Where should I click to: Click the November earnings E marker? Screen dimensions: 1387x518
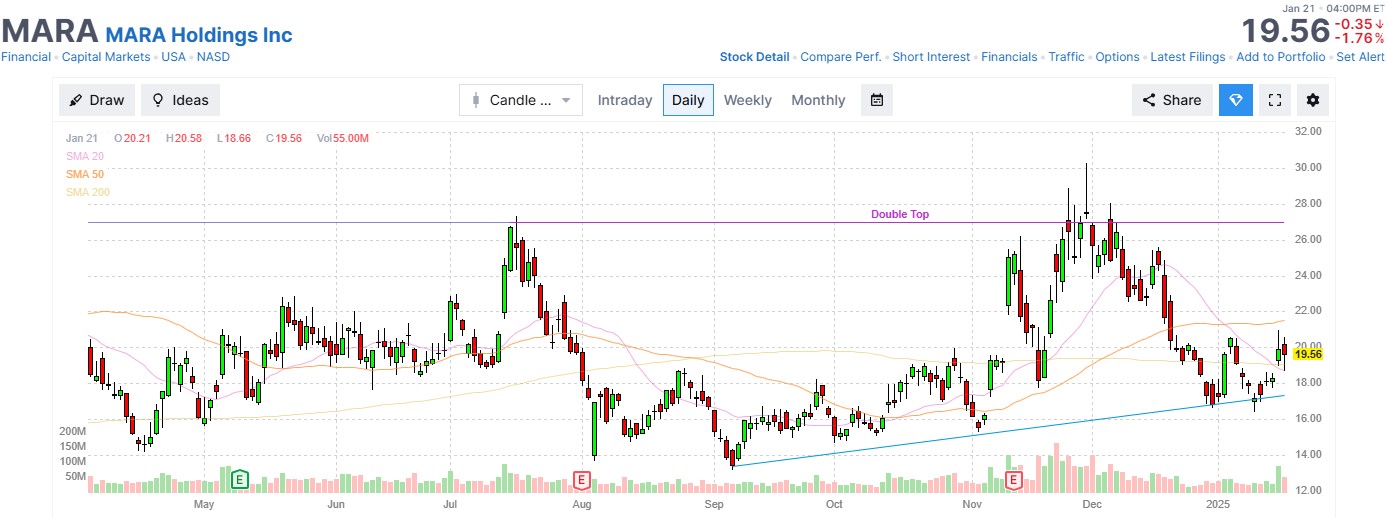tap(1013, 481)
